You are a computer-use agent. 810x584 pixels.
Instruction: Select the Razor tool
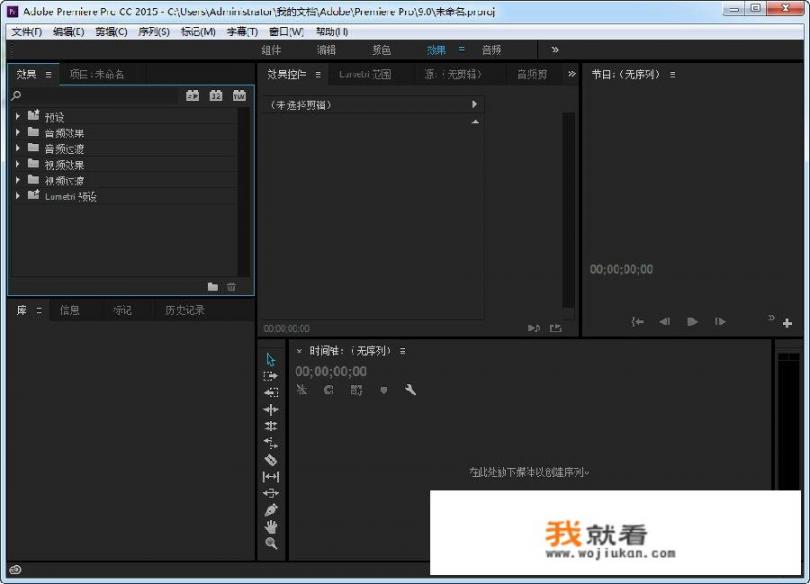271,460
